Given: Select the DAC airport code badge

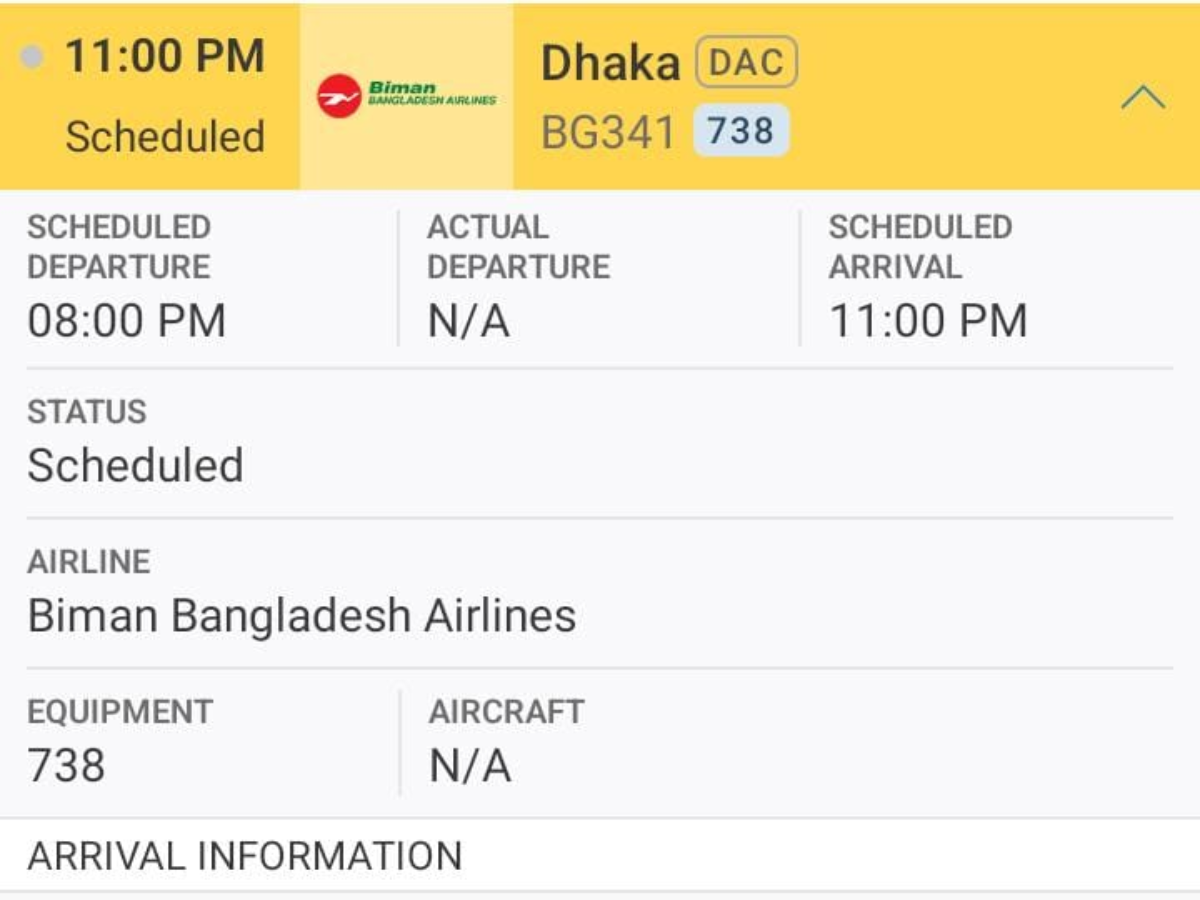Looking at the screenshot, I should [746, 62].
